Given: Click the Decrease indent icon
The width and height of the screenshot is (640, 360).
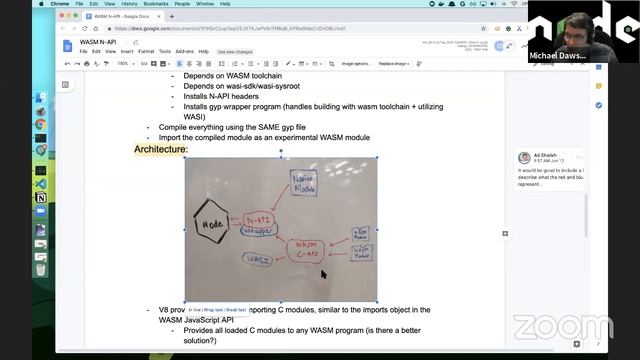Looking at the screenshot, I should pyautogui.click(x=266, y=64).
